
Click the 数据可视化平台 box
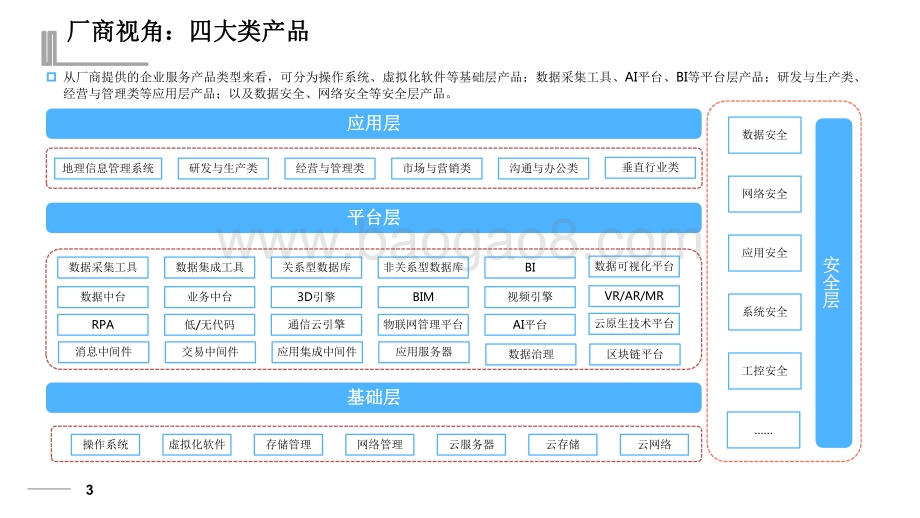[x=634, y=266]
